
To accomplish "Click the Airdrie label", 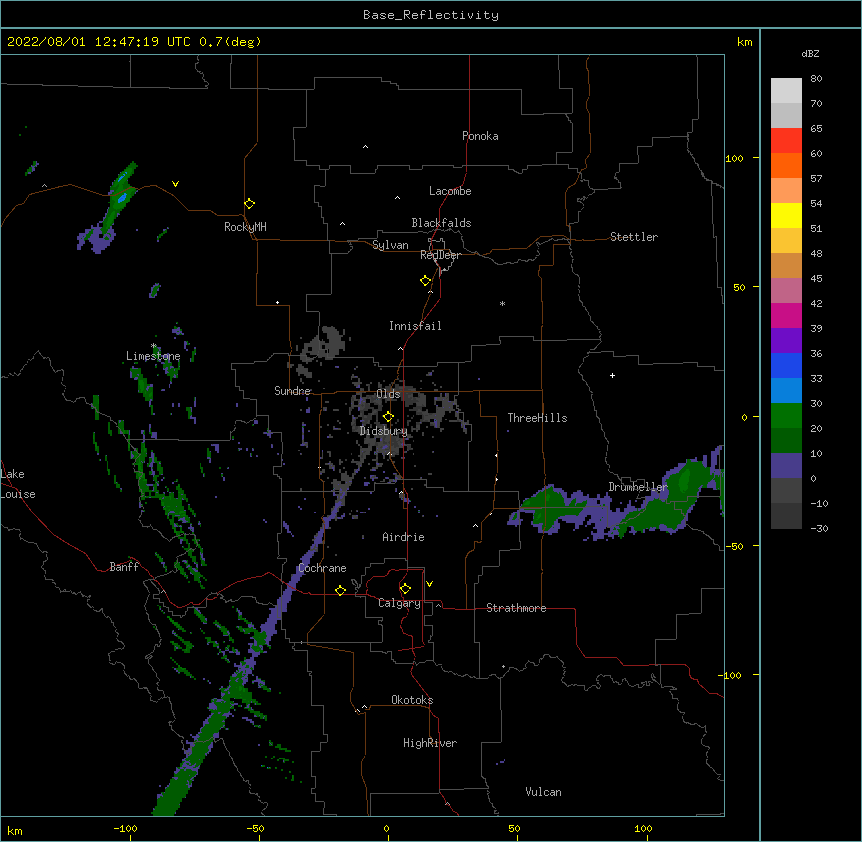I will (403, 537).
